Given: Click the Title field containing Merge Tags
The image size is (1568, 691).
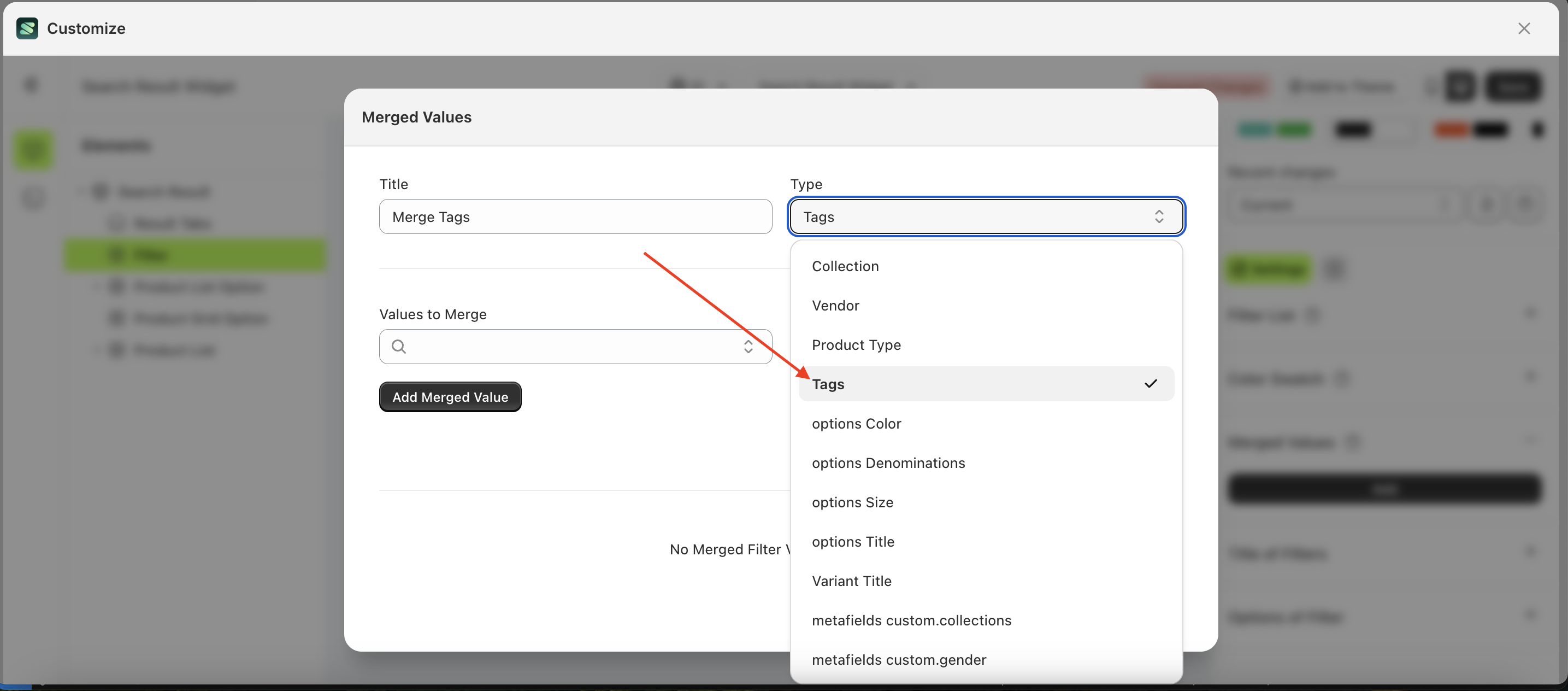Looking at the screenshot, I should [575, 216].
